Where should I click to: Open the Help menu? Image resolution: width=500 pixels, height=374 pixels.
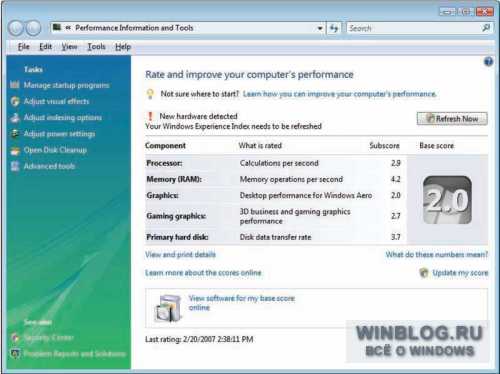coord(123,47)
